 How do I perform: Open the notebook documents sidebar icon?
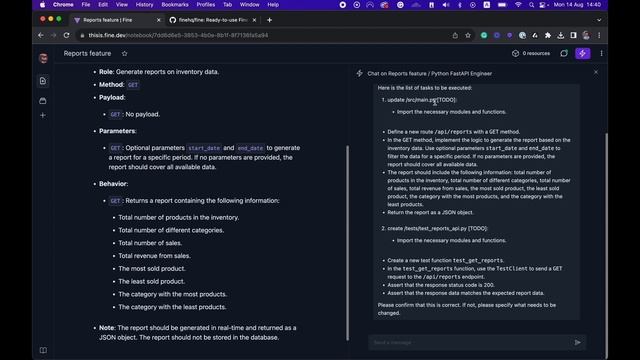(43, 81)
